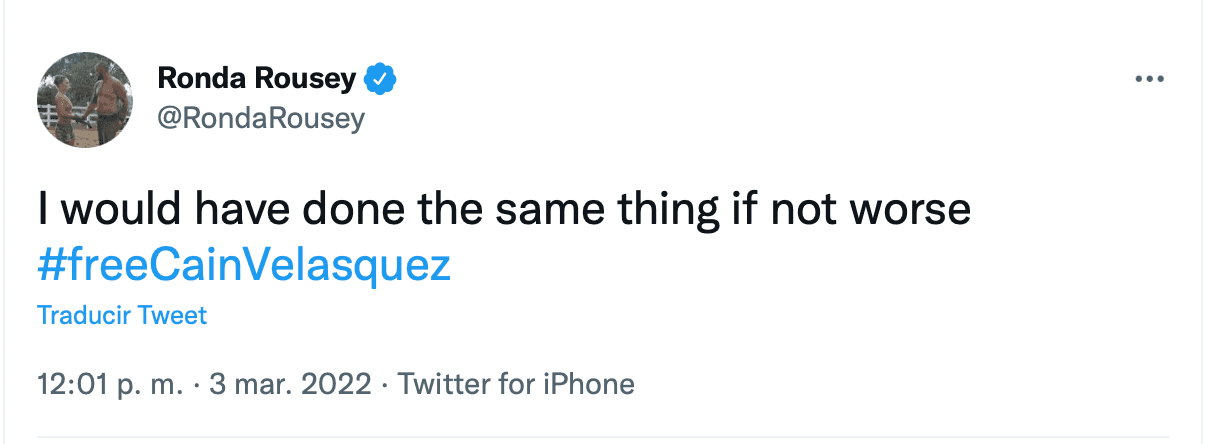Click the tweet text starting "I would have"

504,212
